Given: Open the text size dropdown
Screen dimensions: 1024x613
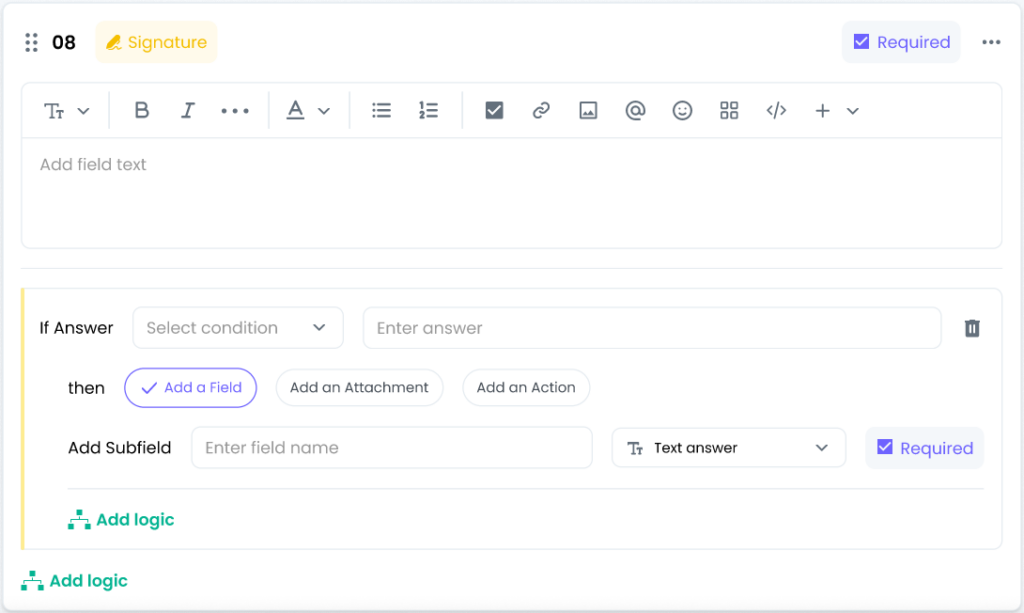Looking at the screenshot, I should click(x=67, y=111).
